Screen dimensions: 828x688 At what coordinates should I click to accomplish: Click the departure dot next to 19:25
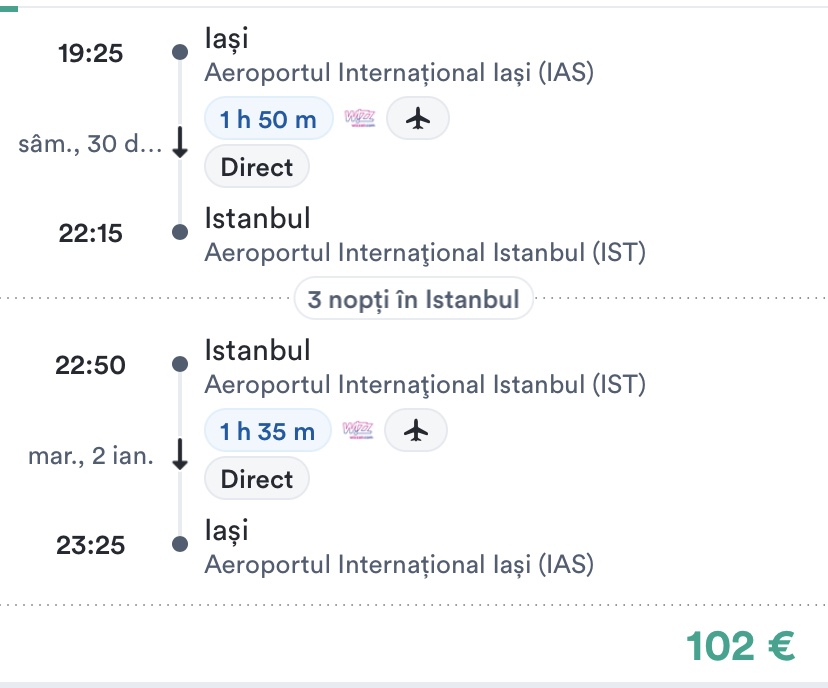click(180, 52)
